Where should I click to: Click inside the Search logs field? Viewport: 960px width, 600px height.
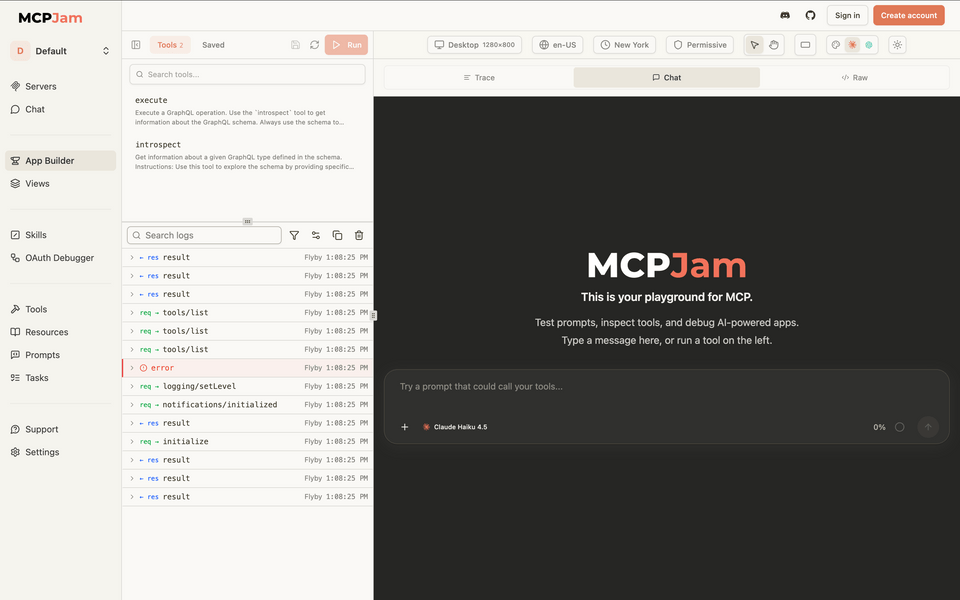click(x=203, y=235)
